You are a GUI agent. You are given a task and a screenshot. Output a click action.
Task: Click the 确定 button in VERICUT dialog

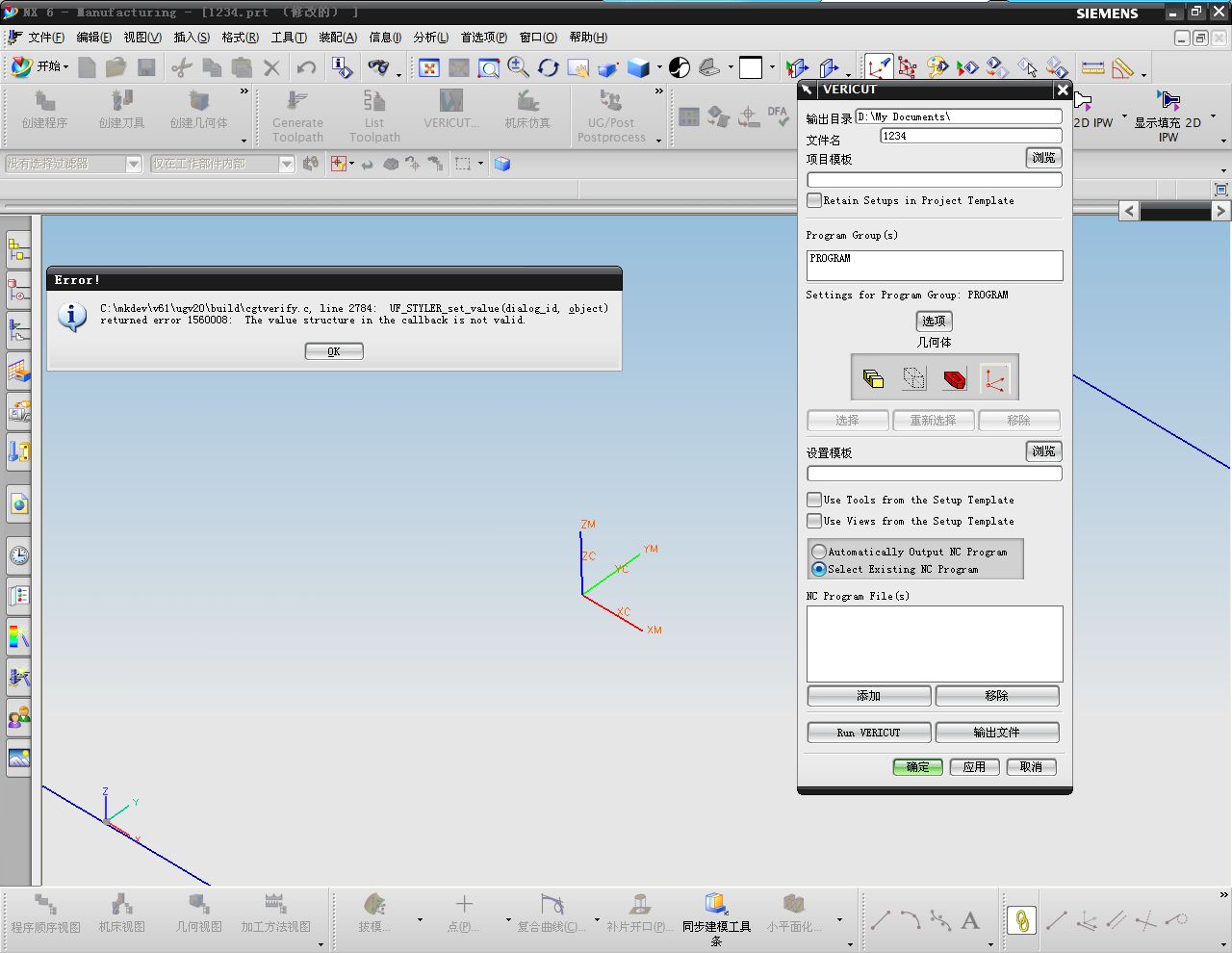(x=918, y=767)
